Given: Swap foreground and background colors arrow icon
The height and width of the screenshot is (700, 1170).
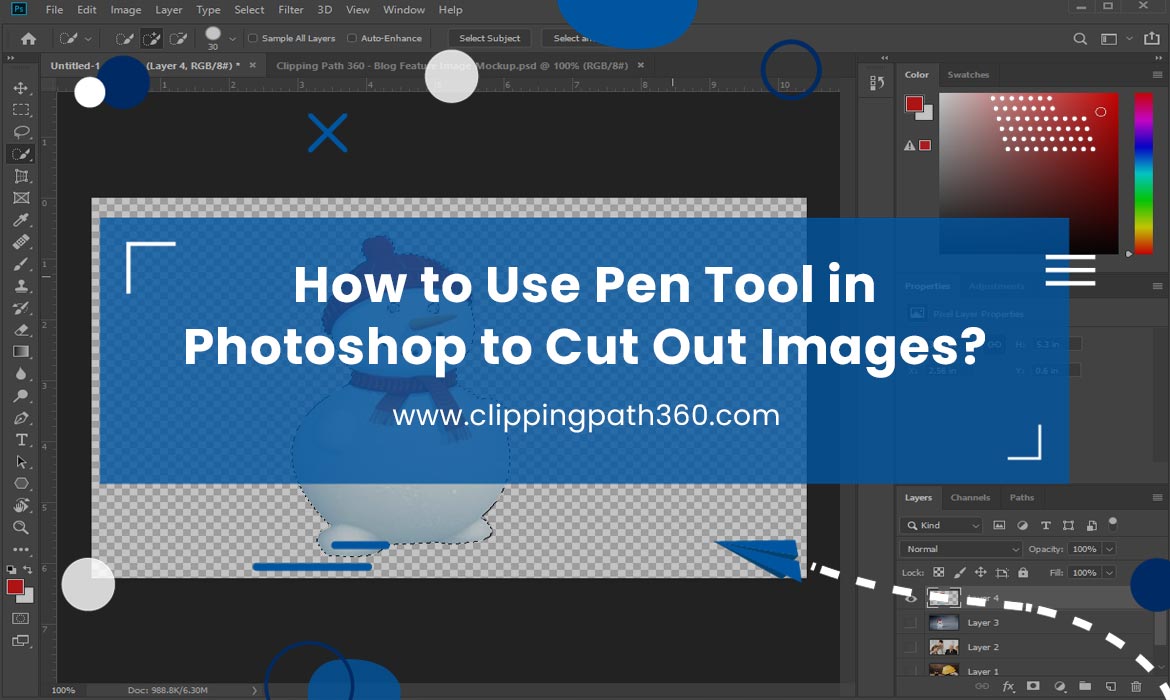Looking at the screenshot, I should tap(28, 569).
